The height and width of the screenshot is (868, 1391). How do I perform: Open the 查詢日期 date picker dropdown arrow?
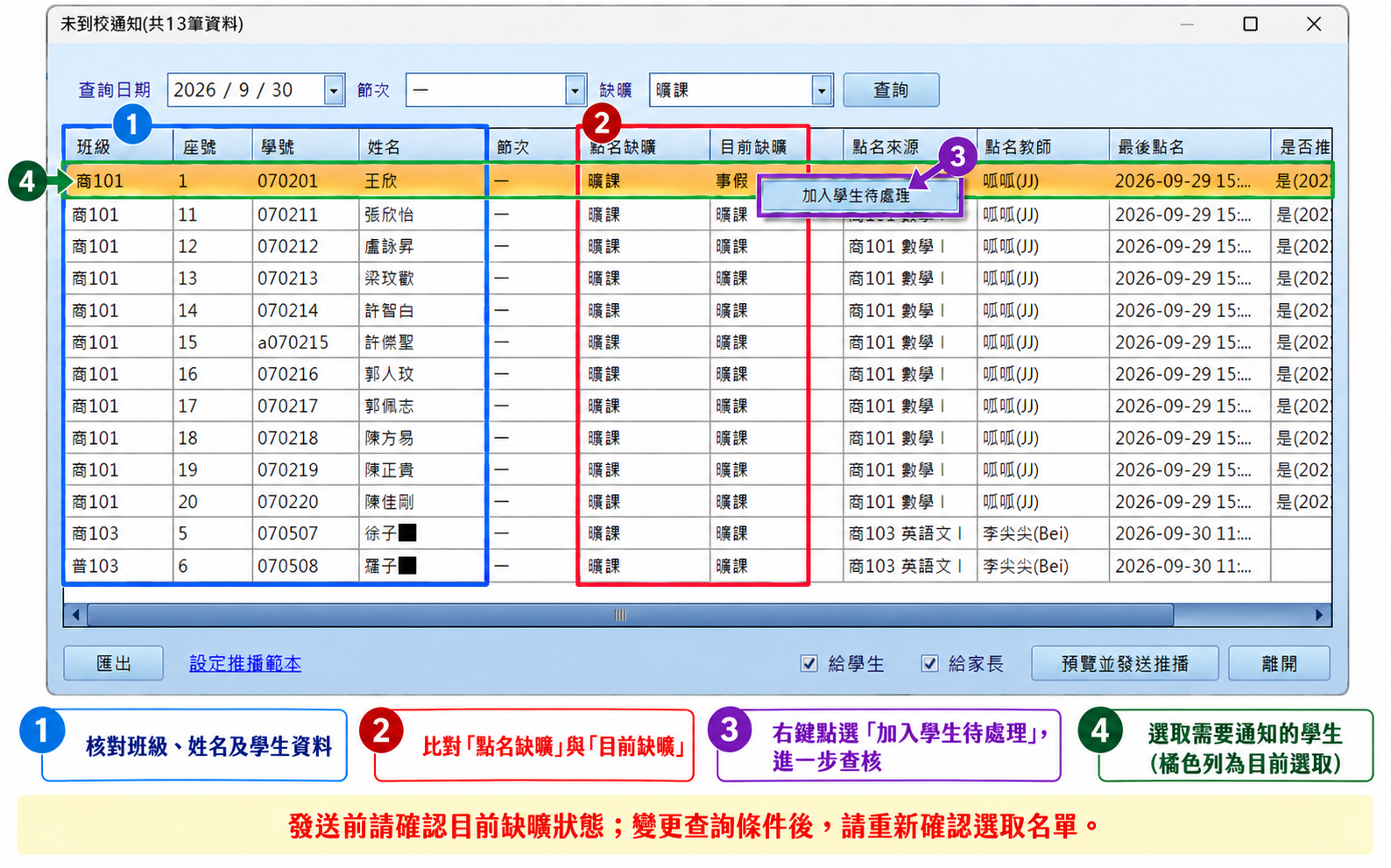[x=333, y=90]
